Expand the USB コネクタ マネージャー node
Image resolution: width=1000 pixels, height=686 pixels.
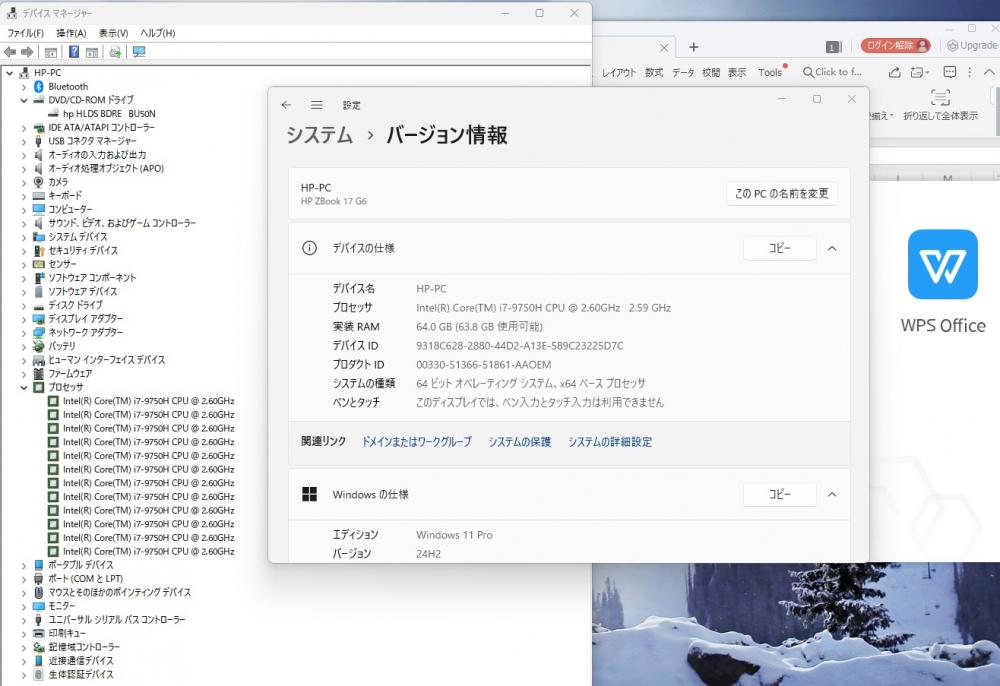point(24,141)
